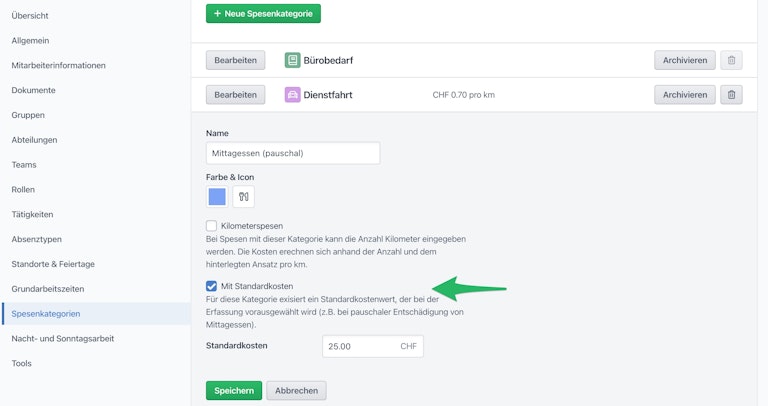Image resolution: width=768 pixels, height=406 pixels.
Task: Enable the Kilometerspesen checkbox
Action: pyautogui.click(x=211, y=226)
